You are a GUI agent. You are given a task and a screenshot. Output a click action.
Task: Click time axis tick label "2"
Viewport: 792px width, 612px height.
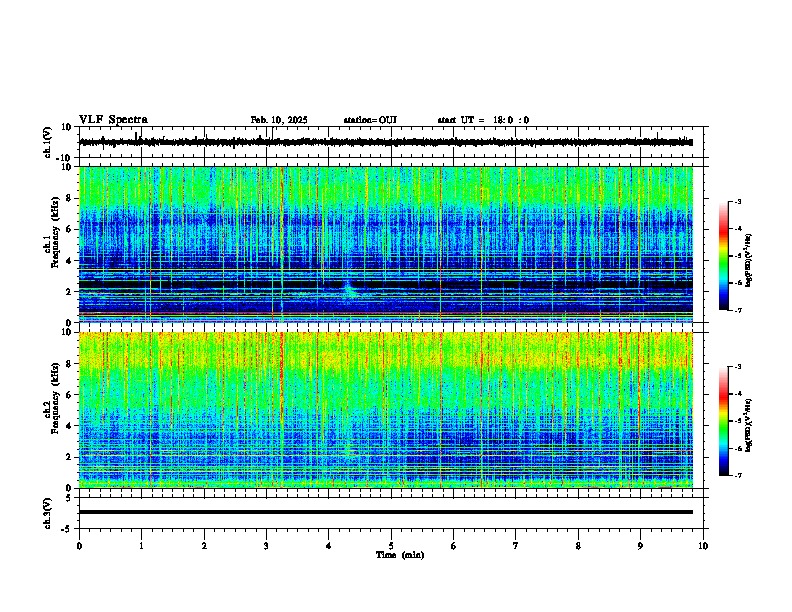(204, 546)
